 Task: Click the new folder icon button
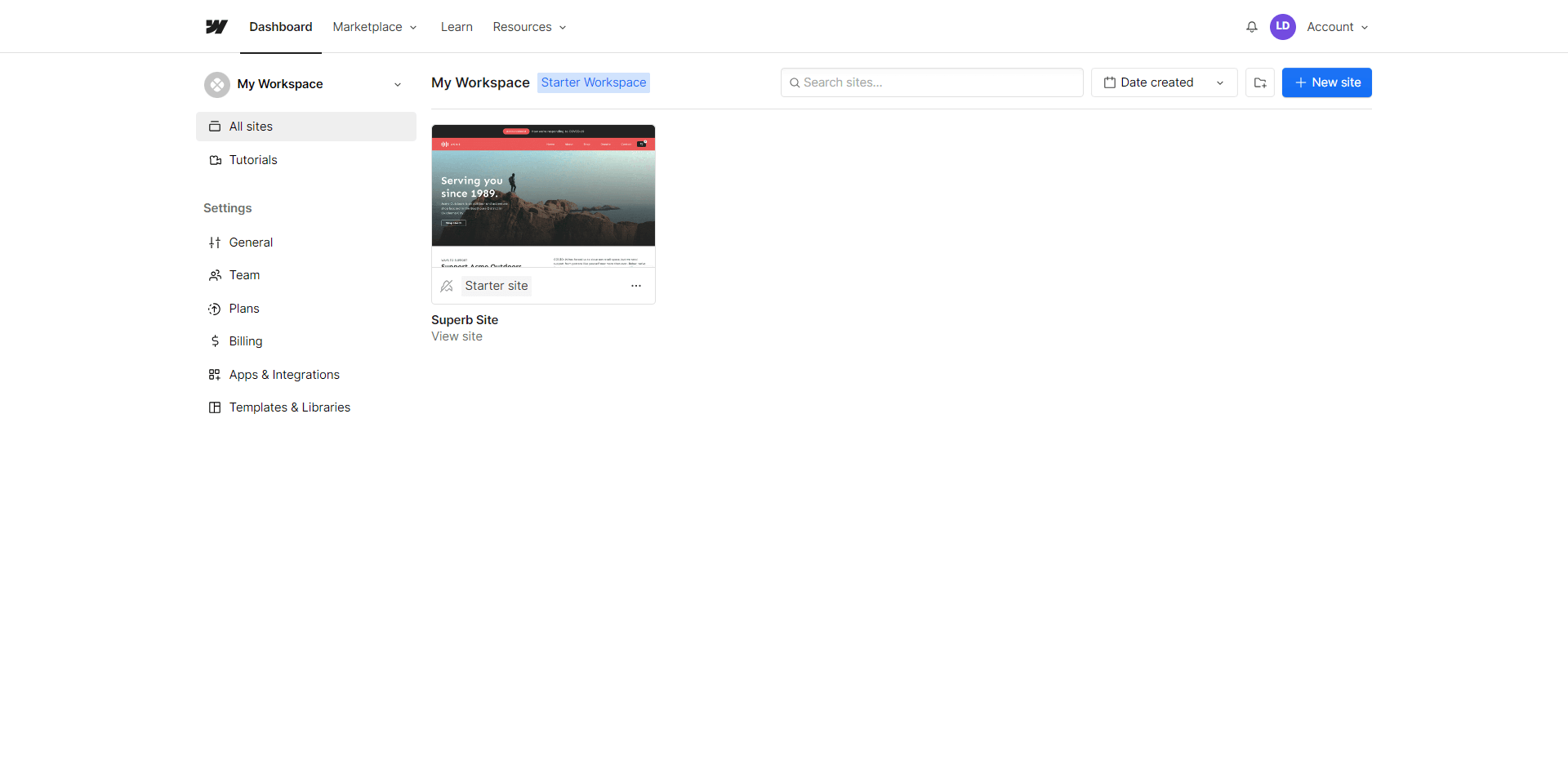[x=1259, y=82]
